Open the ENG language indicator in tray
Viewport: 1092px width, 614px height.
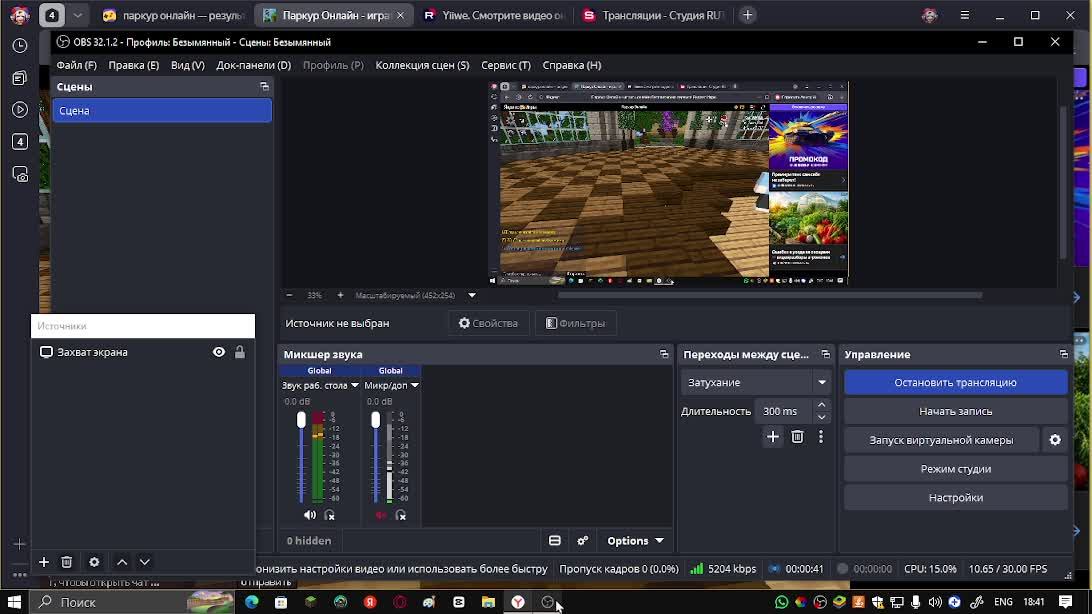(x=1003, y=601)
